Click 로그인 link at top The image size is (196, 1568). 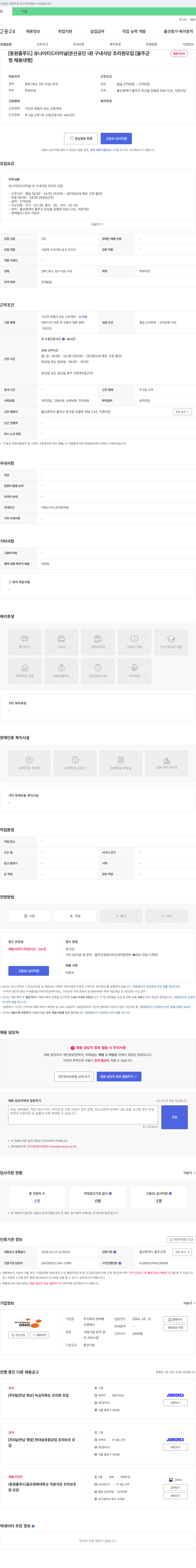(x=183, y=19)
